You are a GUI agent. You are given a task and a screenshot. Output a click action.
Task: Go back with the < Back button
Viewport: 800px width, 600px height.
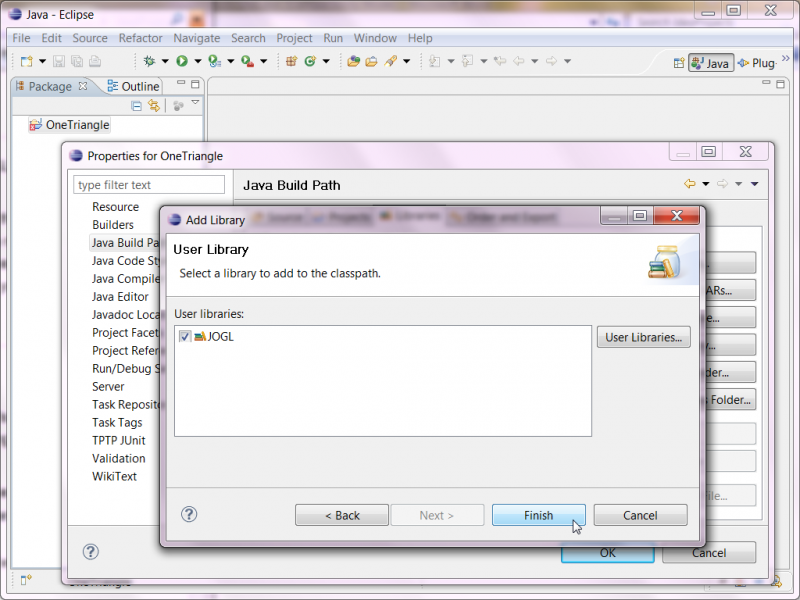[342, 515]
